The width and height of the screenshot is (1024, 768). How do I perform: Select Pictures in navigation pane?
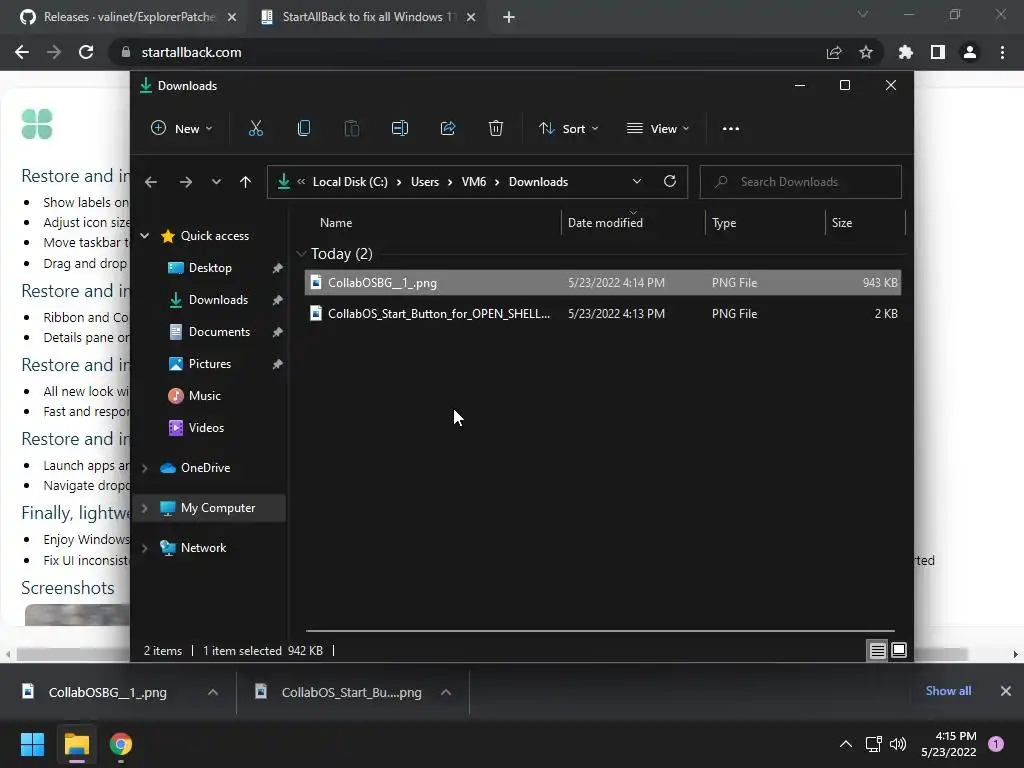210,364
